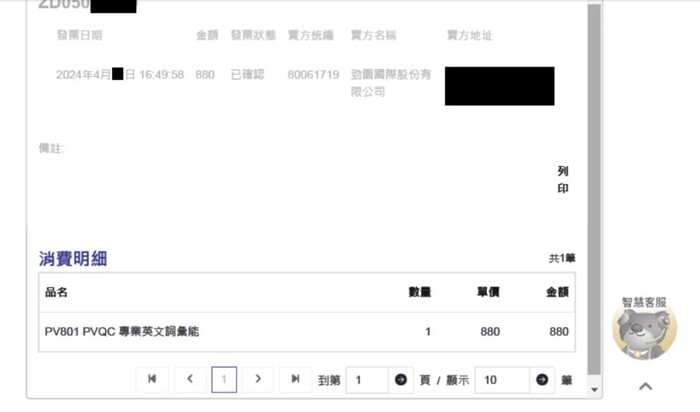Jump to the last page of results
Viewport: 700px width, 412px height.
(295, 379)
